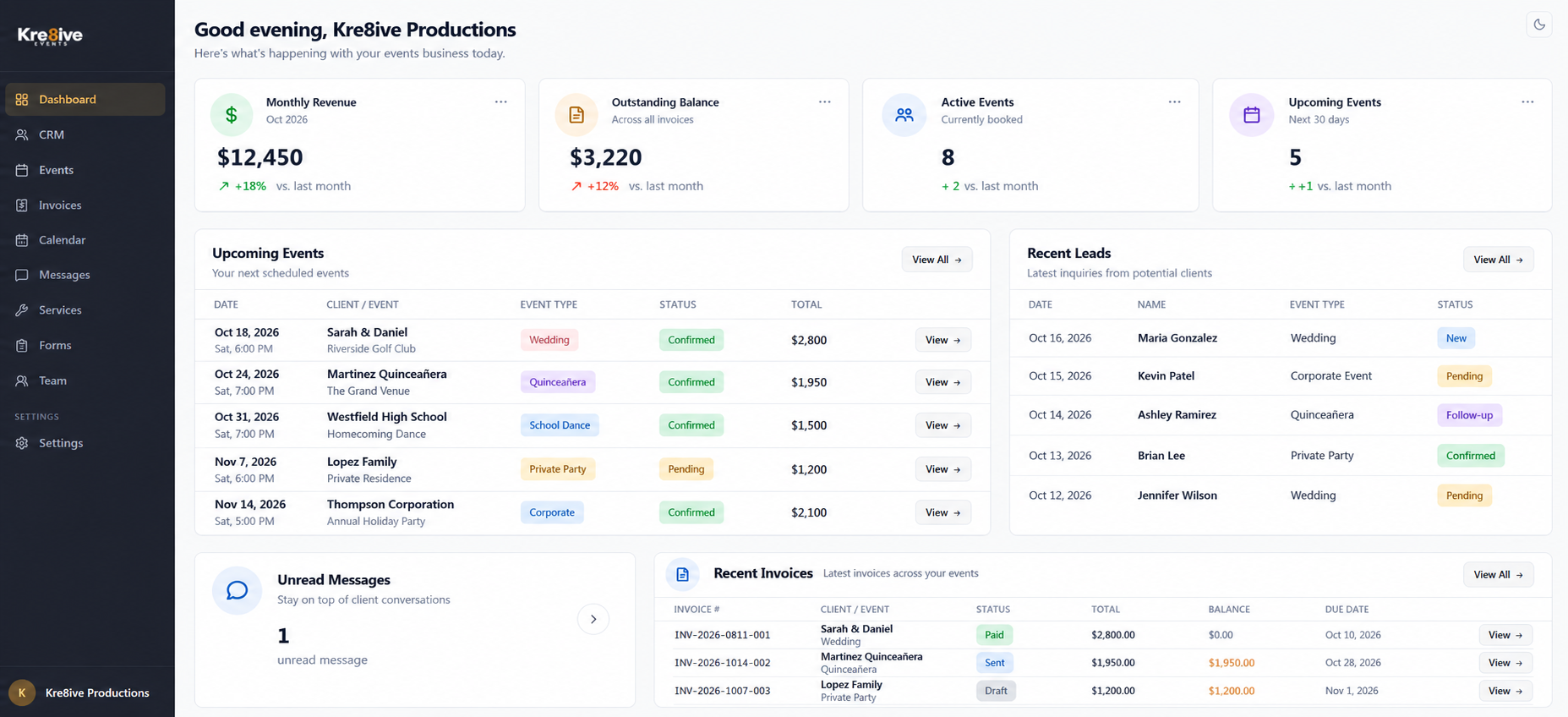Open Messages from the sidebar
The image size is (1568, 717).
click(85, 275)
